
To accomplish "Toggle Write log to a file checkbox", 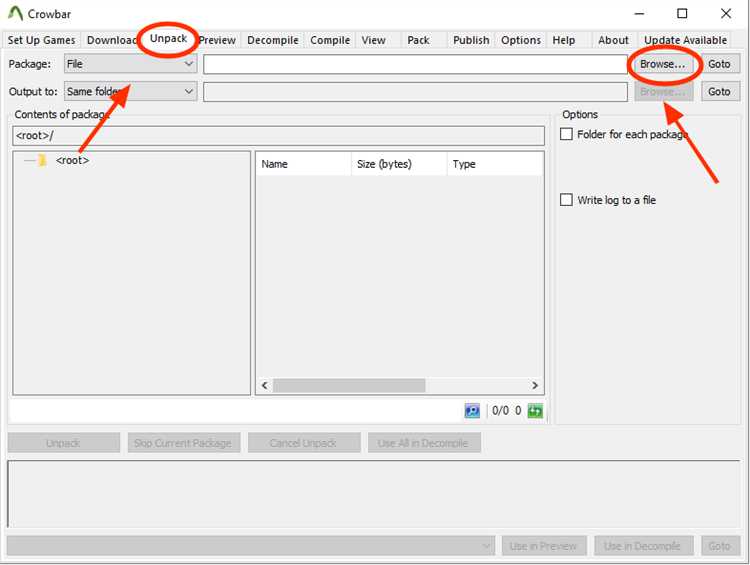I will tap(566, 199).
